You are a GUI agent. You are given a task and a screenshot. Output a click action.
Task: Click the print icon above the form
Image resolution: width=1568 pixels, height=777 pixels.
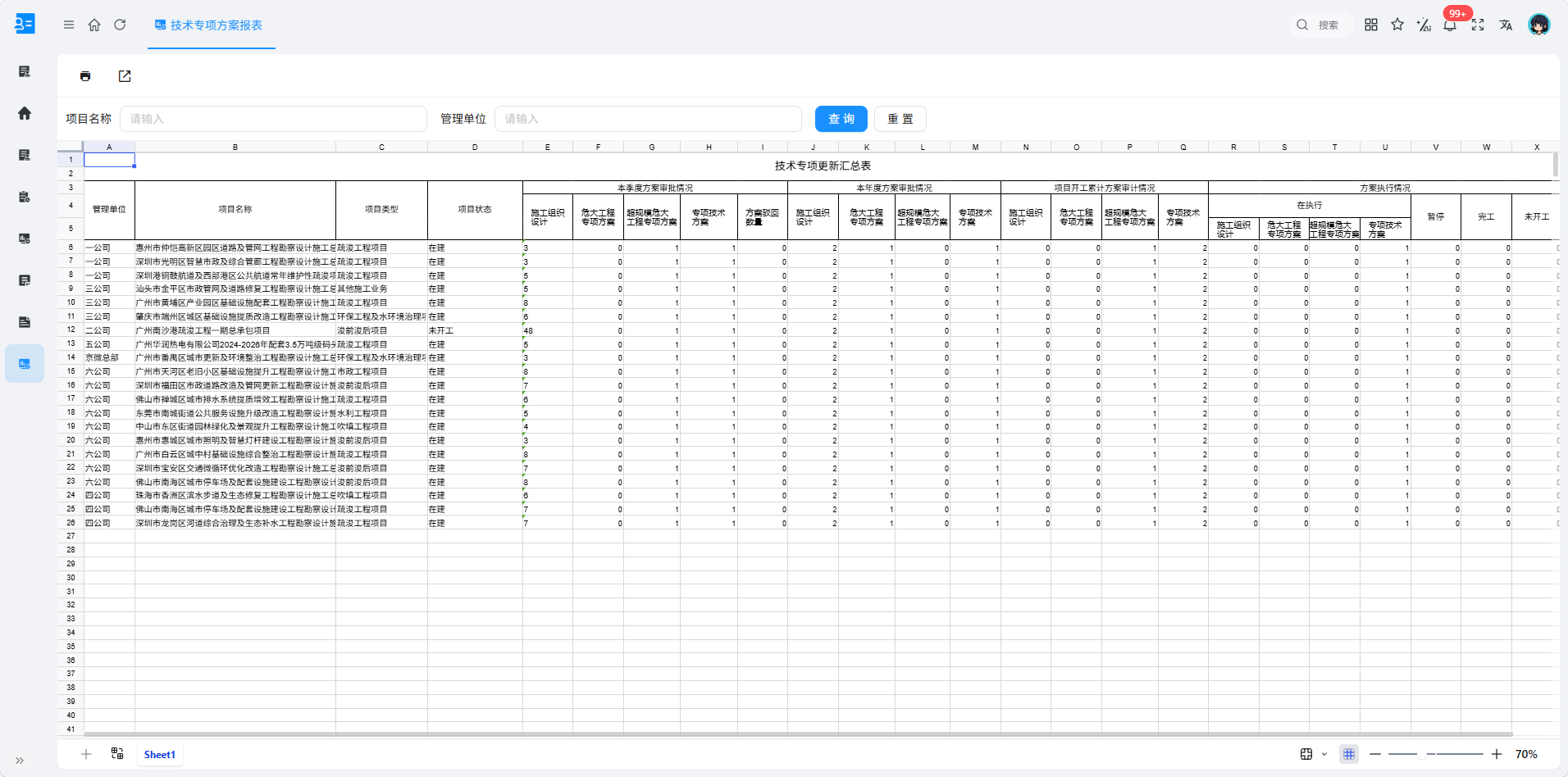pyautogui.click(x=85, y=76)
